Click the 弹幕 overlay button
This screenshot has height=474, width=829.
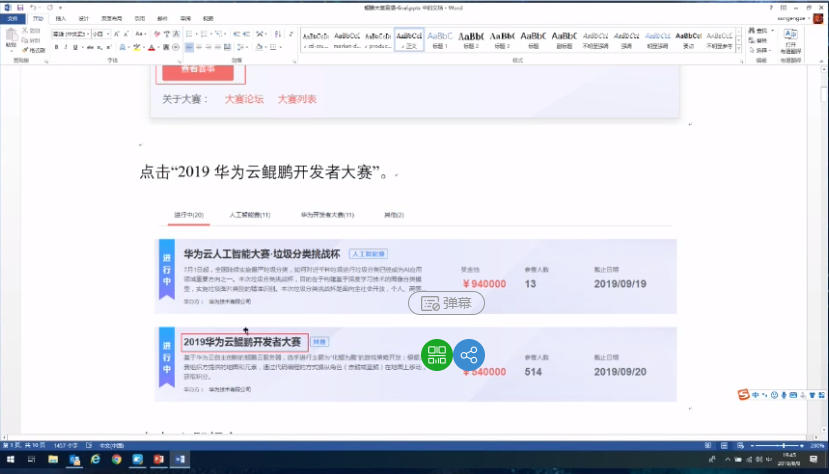[446, 303]
